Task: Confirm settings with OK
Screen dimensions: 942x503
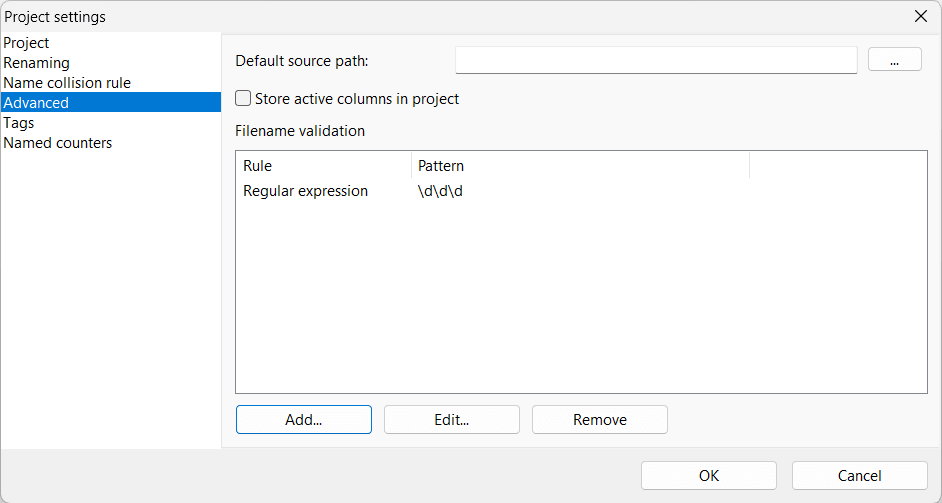Action: pyautogui.click(x=709, y=475)
